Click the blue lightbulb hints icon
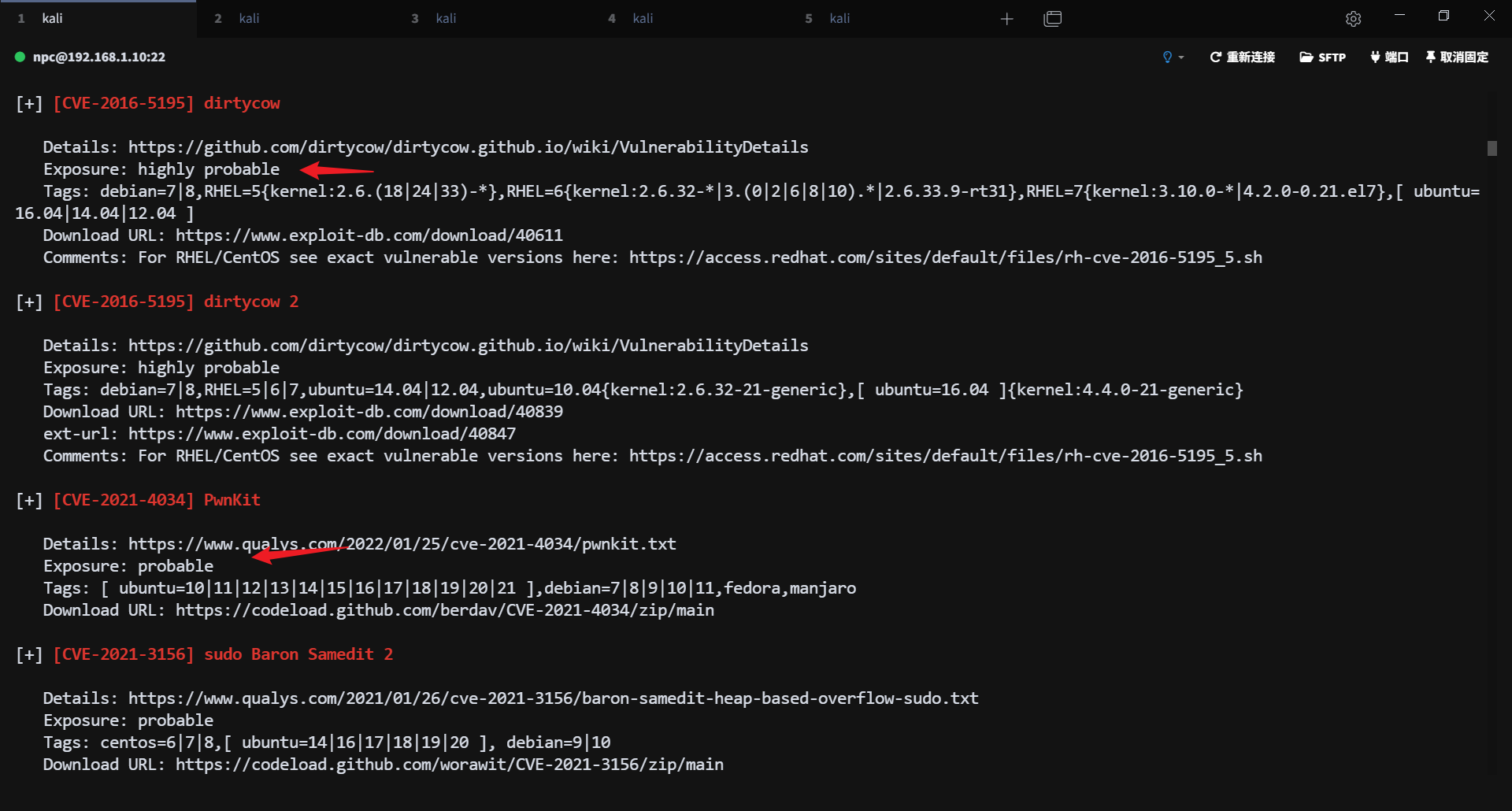Image resolution: width=1512 pixels, height=811 pixels. coord(1167,57)
